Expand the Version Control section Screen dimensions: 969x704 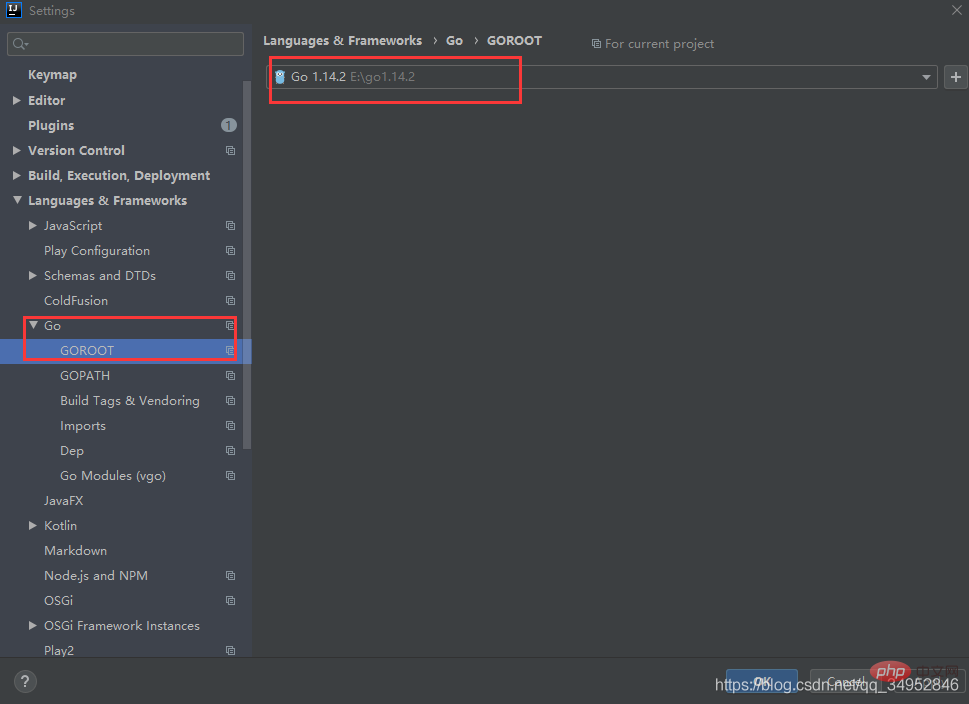pyautogui.click(x=17, y=150)
